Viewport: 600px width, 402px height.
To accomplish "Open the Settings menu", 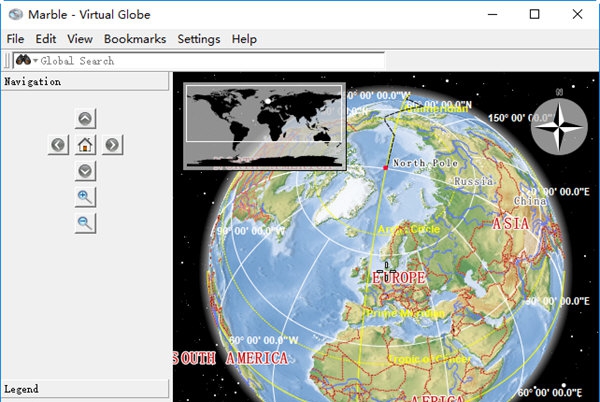I will click(x=199, y=39).
